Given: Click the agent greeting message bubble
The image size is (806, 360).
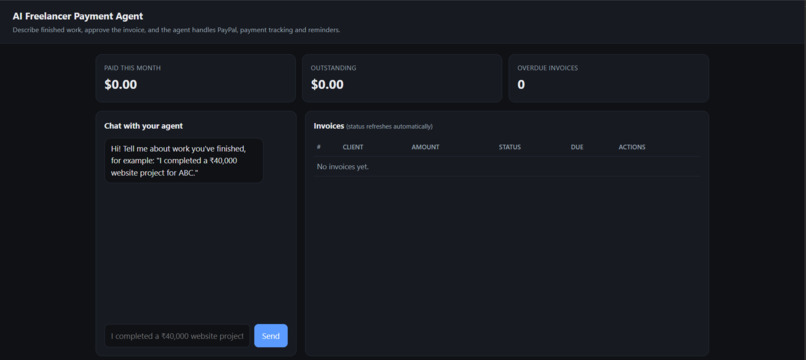Looking at the screenshot, I should coord(184,160).
